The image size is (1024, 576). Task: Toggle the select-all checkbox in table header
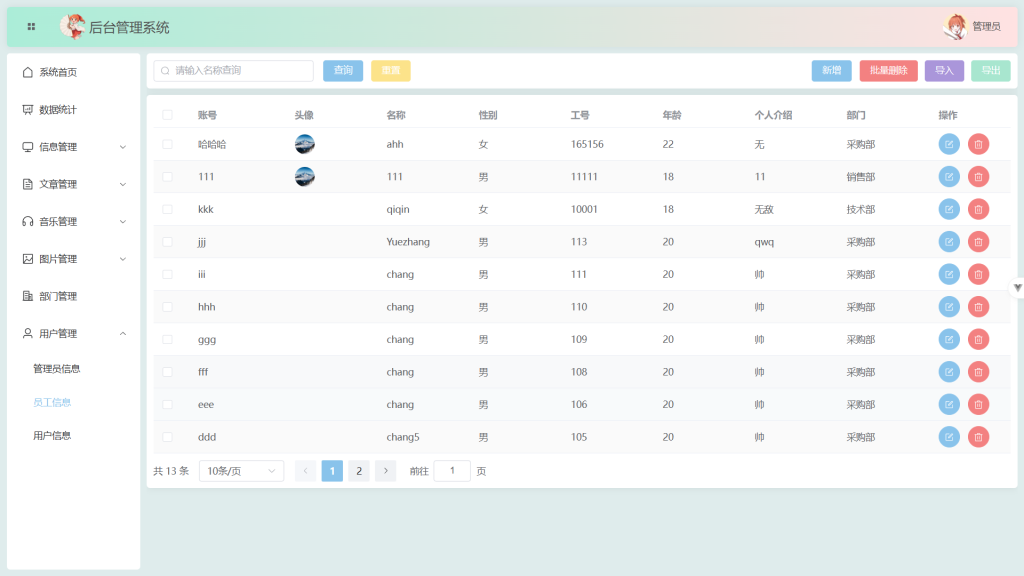pos(167,115)
